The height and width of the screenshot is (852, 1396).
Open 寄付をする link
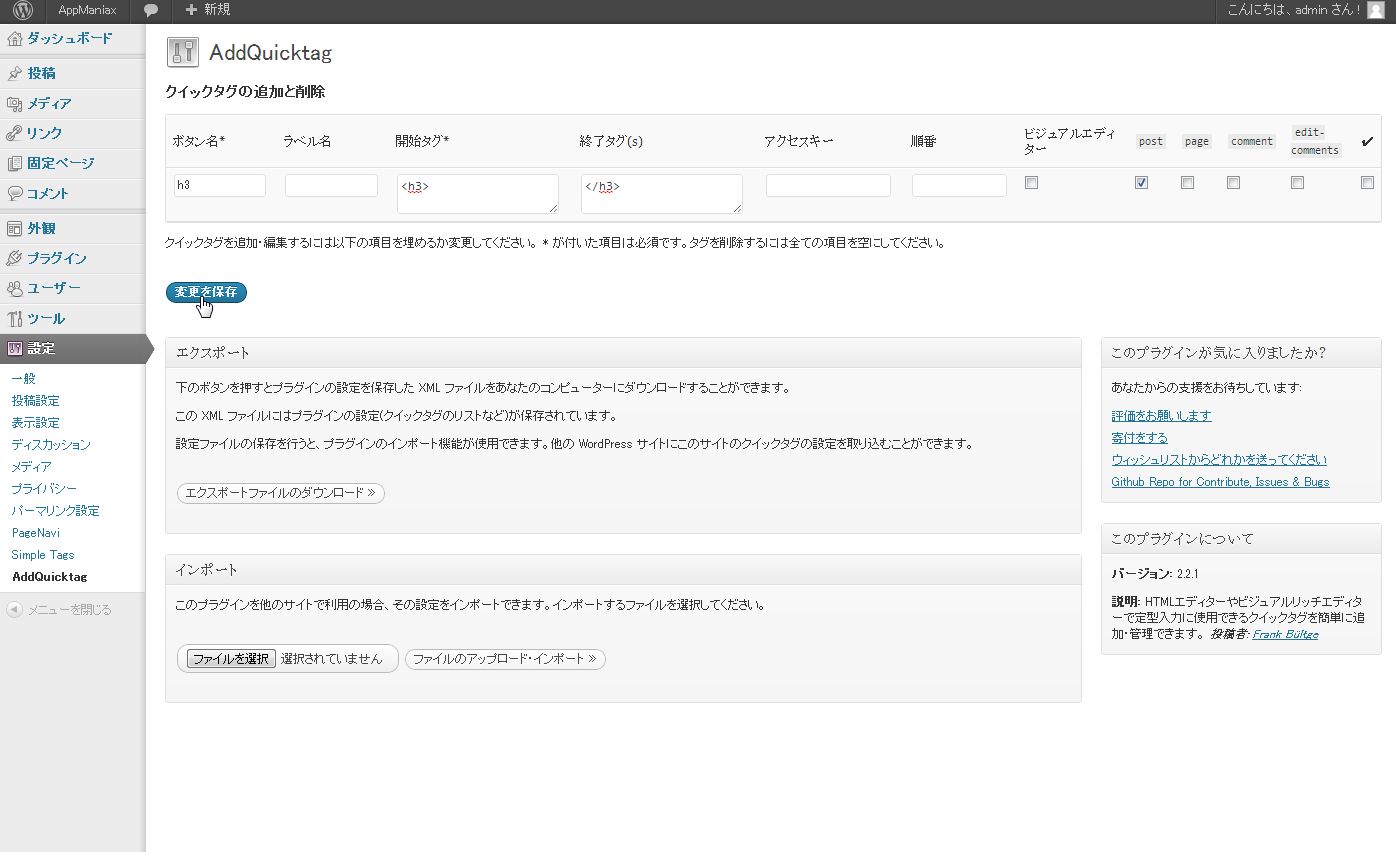pyautogui.click(x=1139, y=437)
